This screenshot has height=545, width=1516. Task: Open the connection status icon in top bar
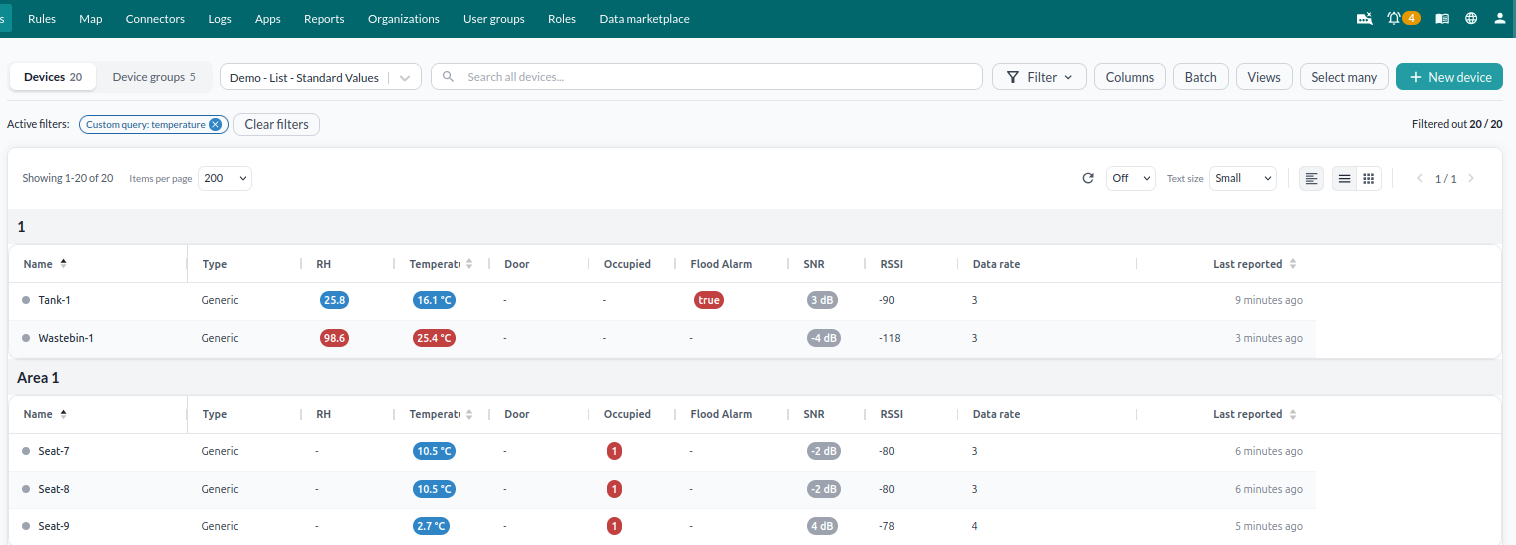point(1365,18)
